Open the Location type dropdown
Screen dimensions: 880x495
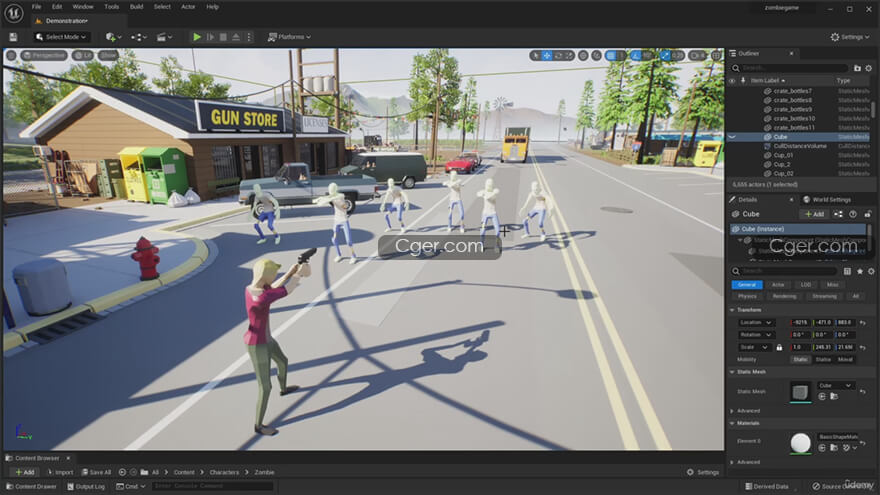755,323
